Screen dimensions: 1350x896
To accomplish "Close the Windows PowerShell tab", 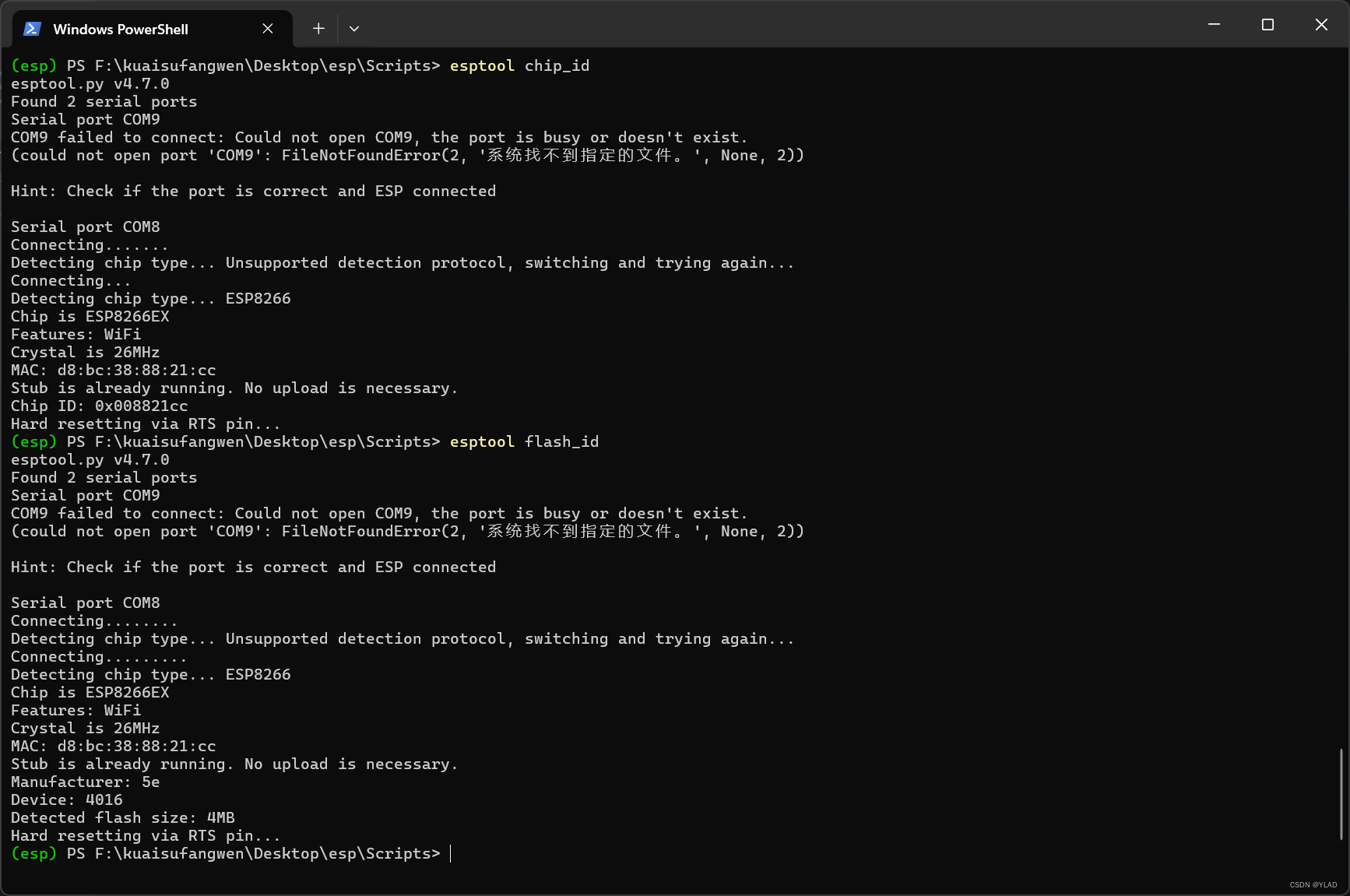I will (268, 29).
